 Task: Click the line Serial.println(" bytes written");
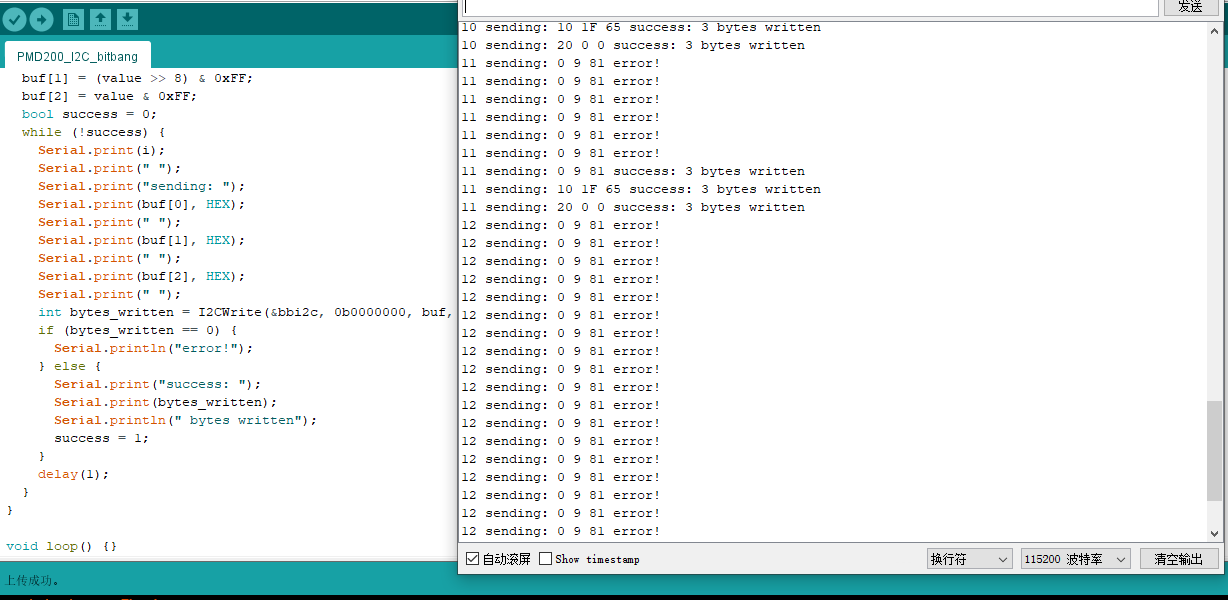pos(185,420)
